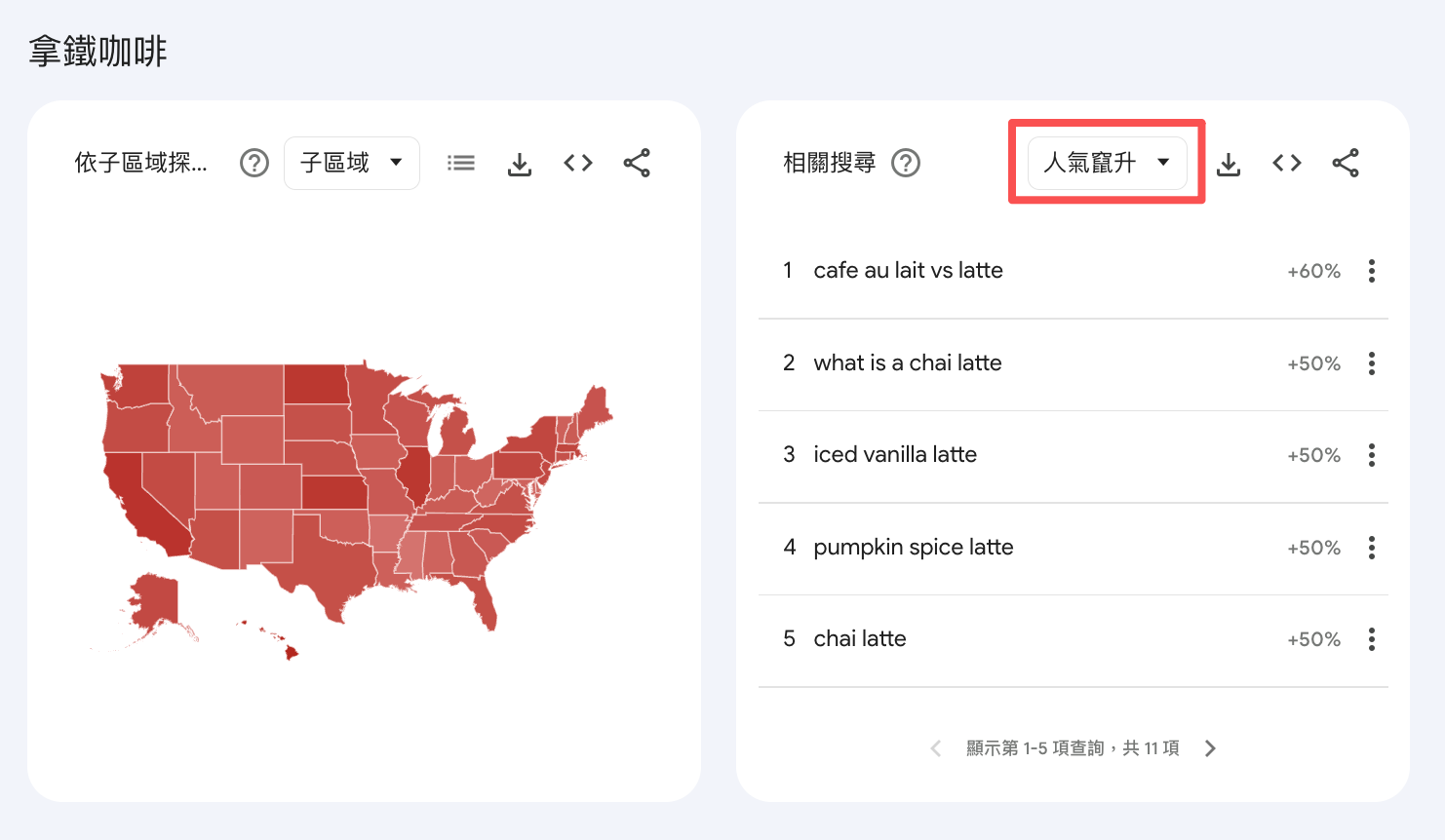The height and width of the screenshot is (840, 1445).
Task: Open the more options menu for cafe au lait vs latte
Action: [1372, 271]
